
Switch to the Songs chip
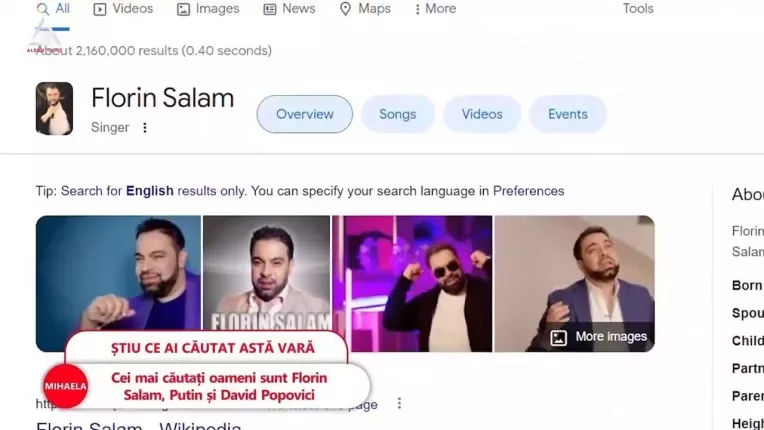[398, 114]
